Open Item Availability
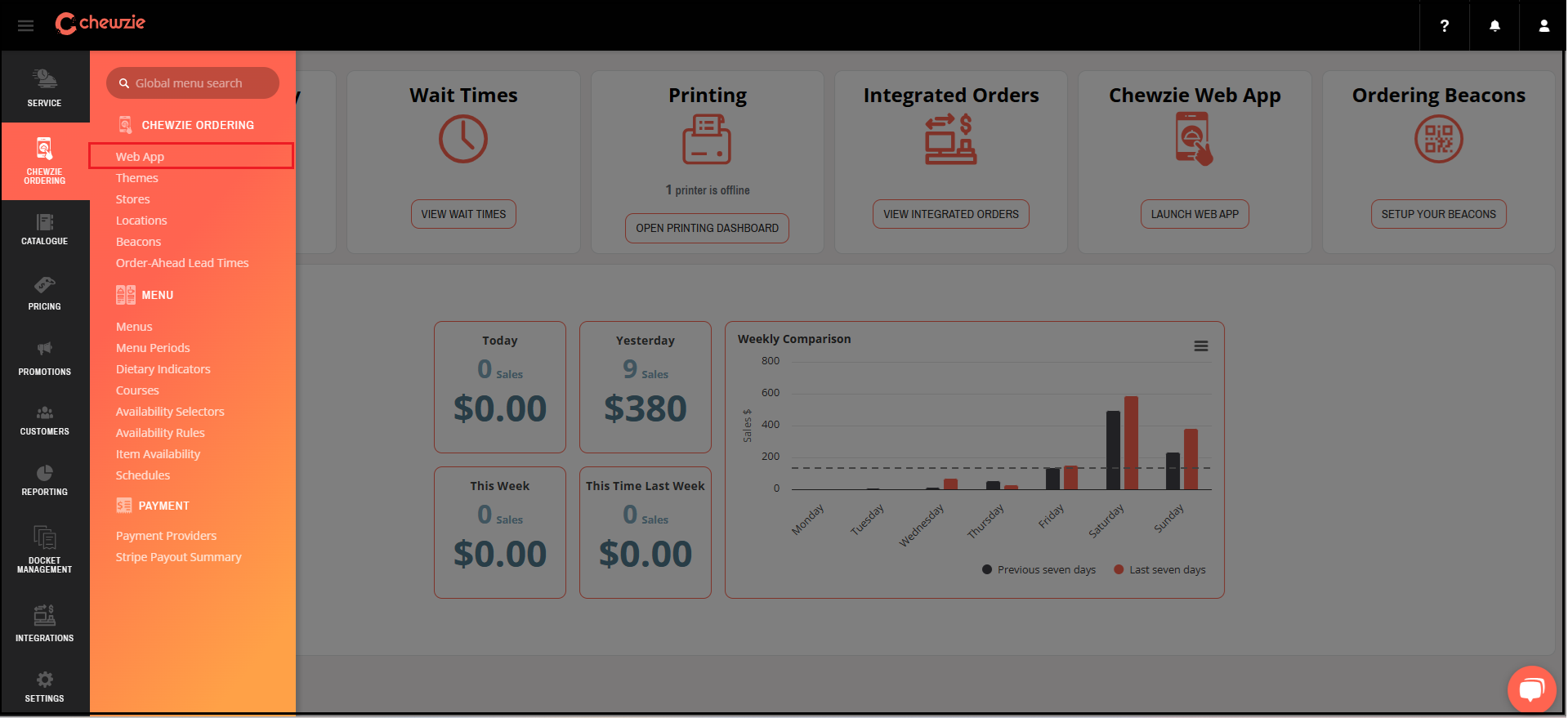This screenshot has height=718, width=1568. click(158, 454)
